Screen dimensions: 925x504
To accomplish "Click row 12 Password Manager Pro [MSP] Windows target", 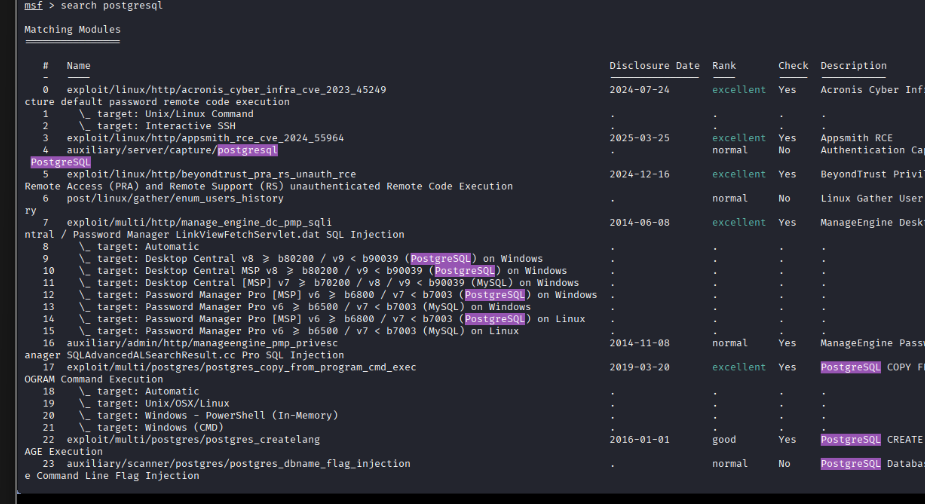I will [338, 295].
